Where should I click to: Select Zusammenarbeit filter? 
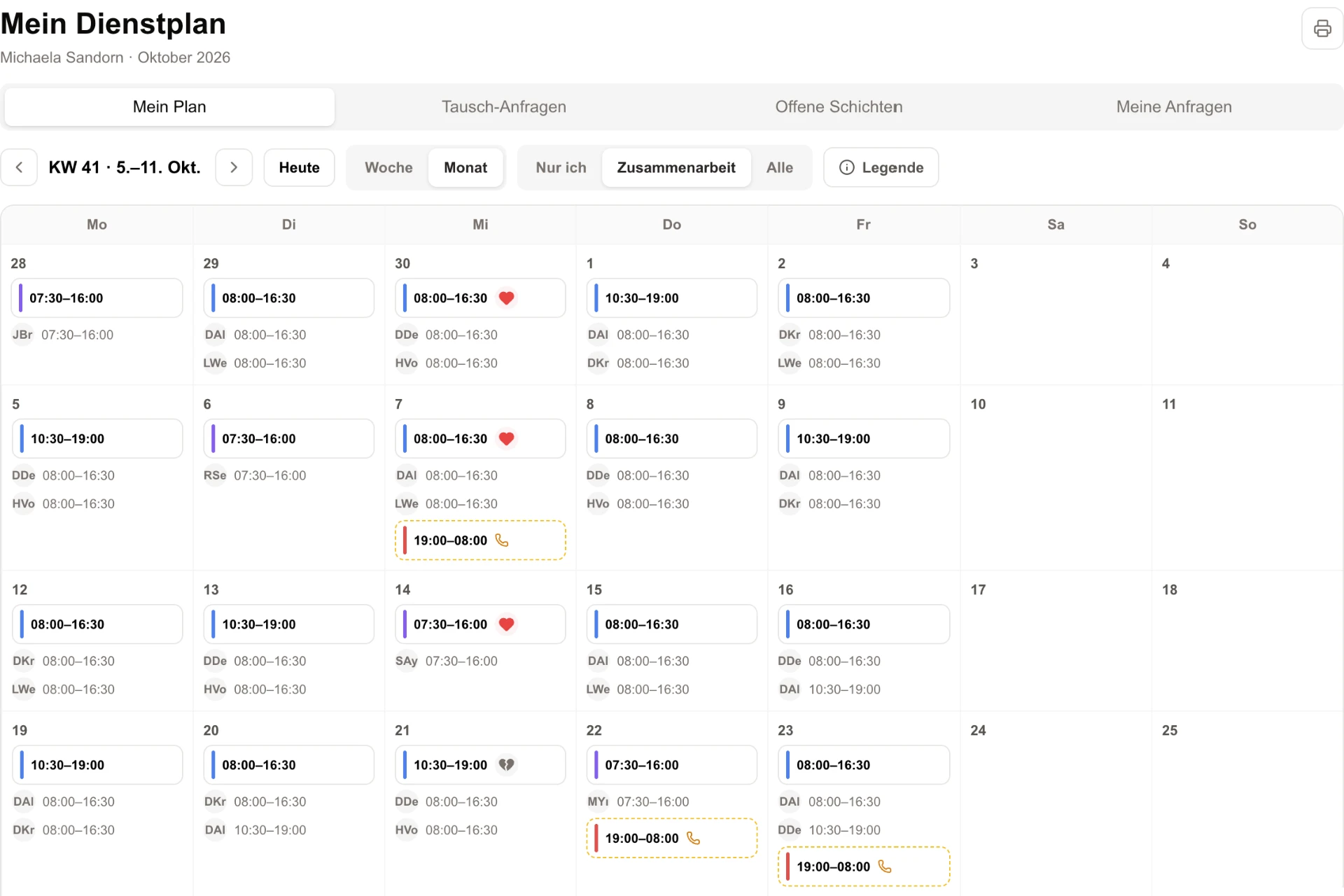(x=676, y=167)
